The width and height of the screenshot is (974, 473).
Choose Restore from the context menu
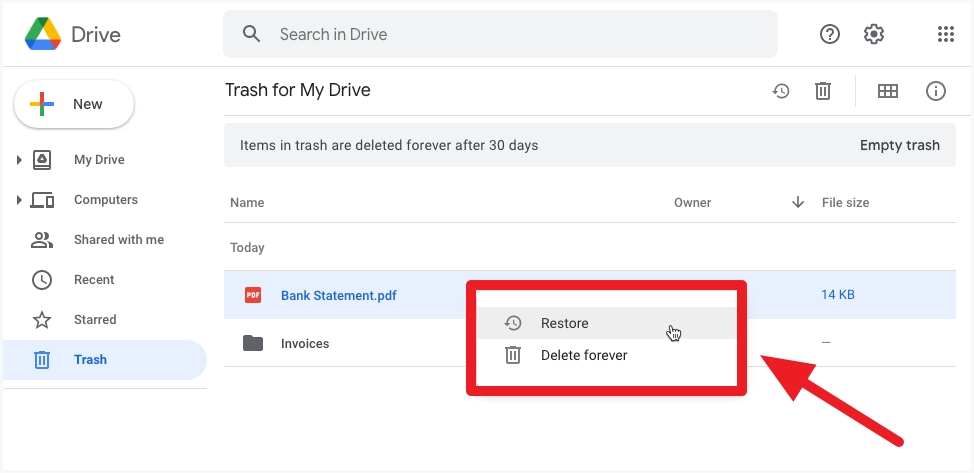(x=565, y=323)
